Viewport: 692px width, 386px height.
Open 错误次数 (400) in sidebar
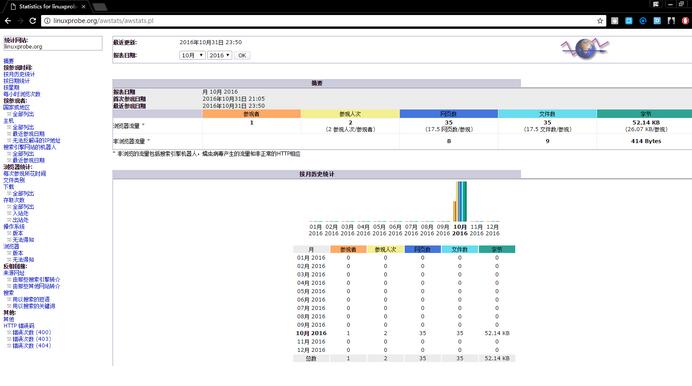click(31, 332)
